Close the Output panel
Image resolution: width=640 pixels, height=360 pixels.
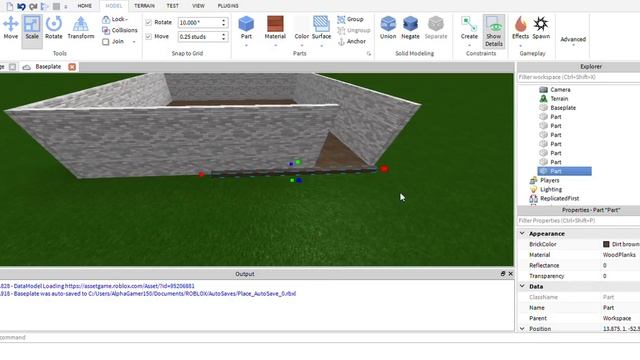click(x=511, y=274)
